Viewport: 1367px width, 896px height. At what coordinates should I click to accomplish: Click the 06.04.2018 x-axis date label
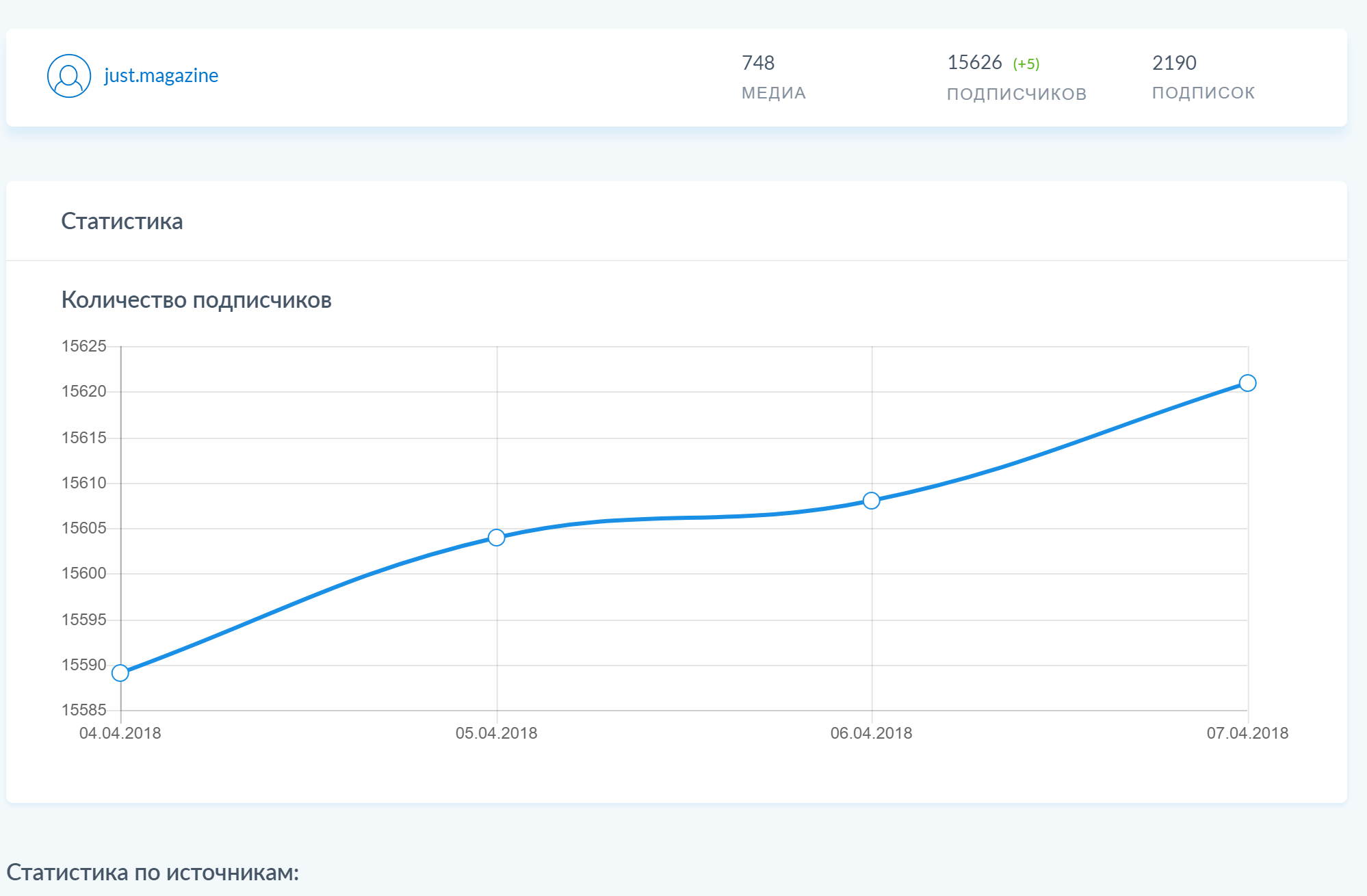pyautogui.click(x=871, y=733)
